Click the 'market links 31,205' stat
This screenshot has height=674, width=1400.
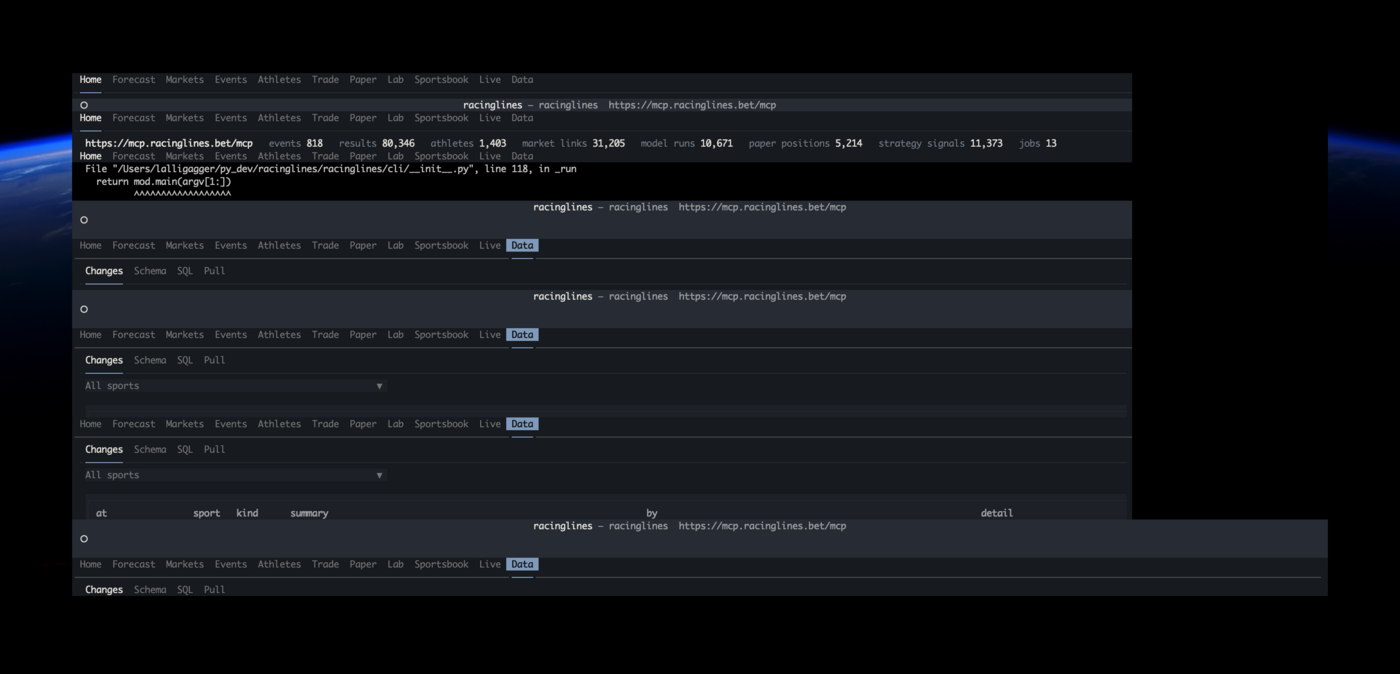[573, 143]
